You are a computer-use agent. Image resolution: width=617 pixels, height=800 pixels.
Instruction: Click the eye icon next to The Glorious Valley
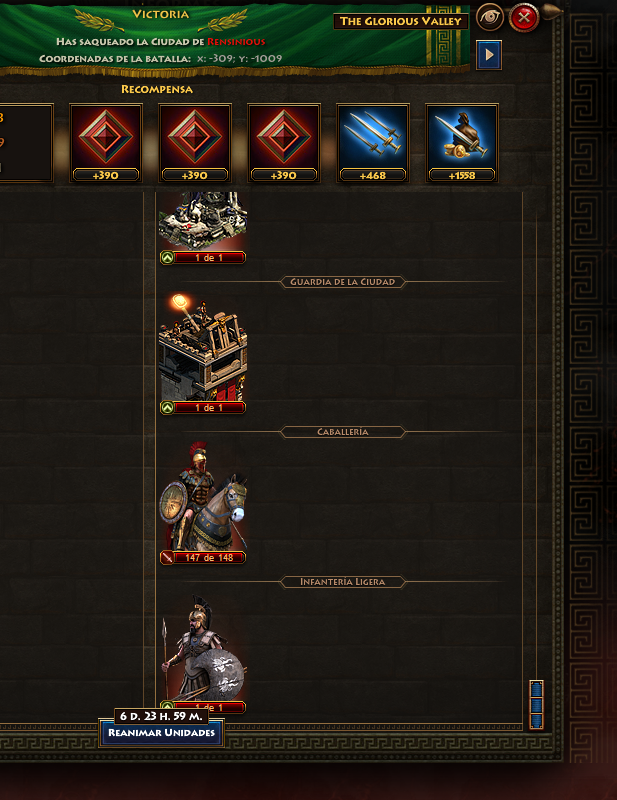point(490,17)
